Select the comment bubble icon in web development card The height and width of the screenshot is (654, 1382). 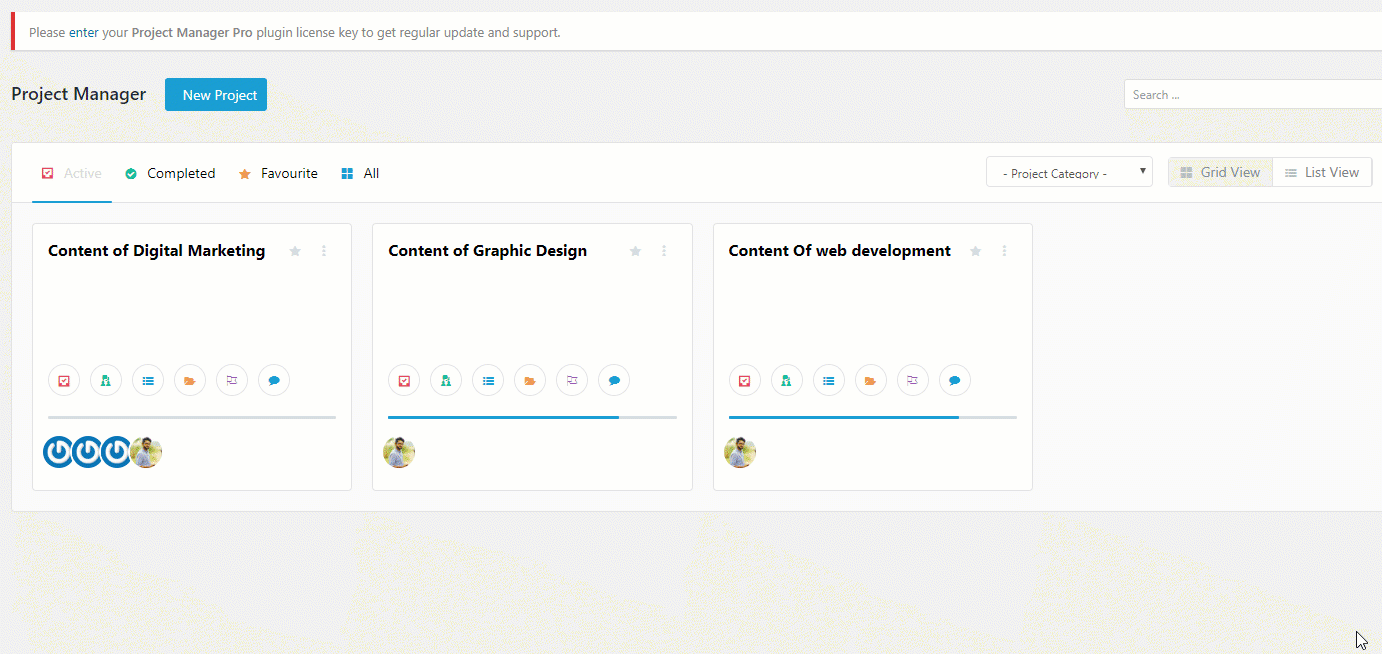(x=955, y=380)
